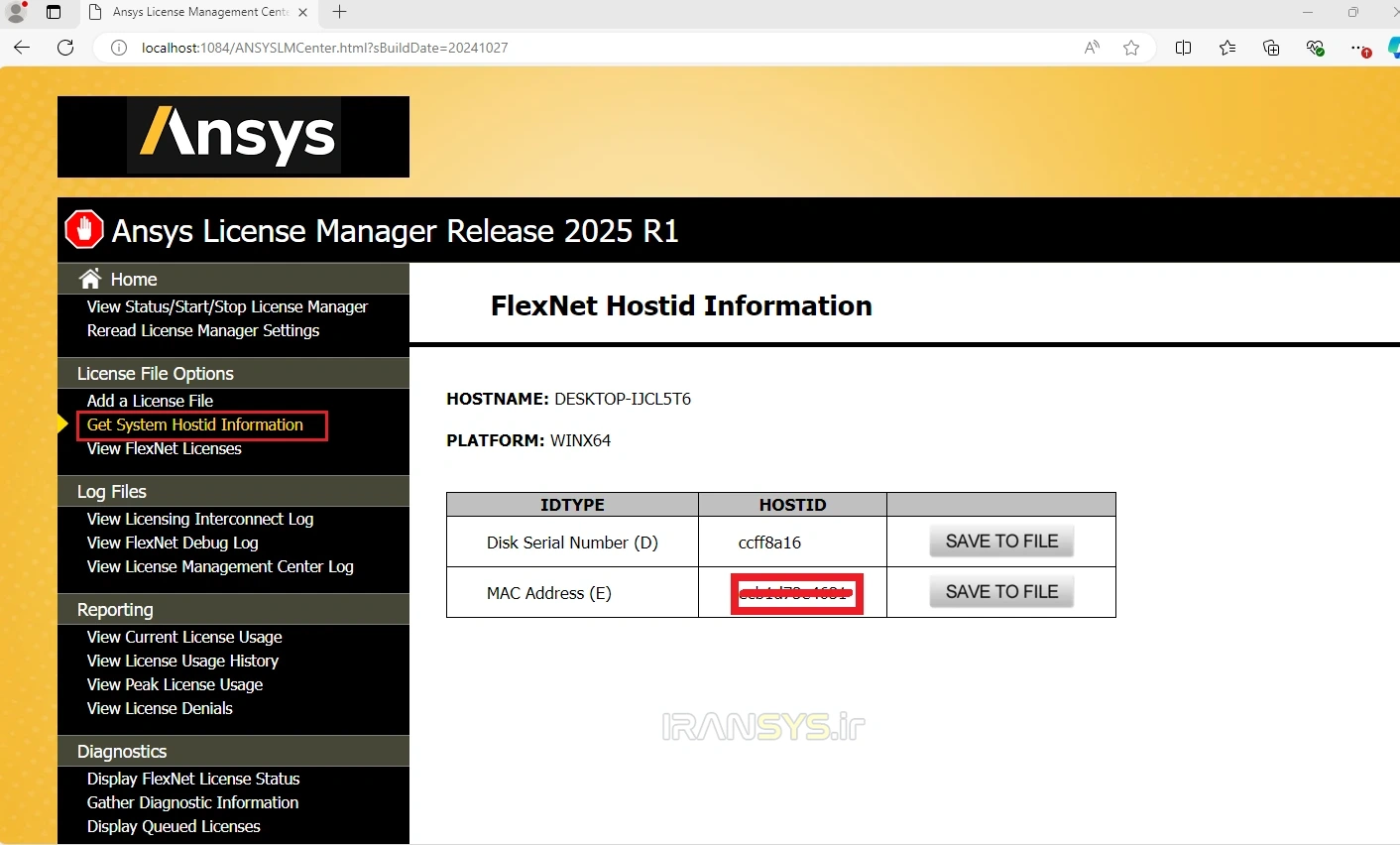Click the Home house icon
1400x845 pixels.
[90, 278]
